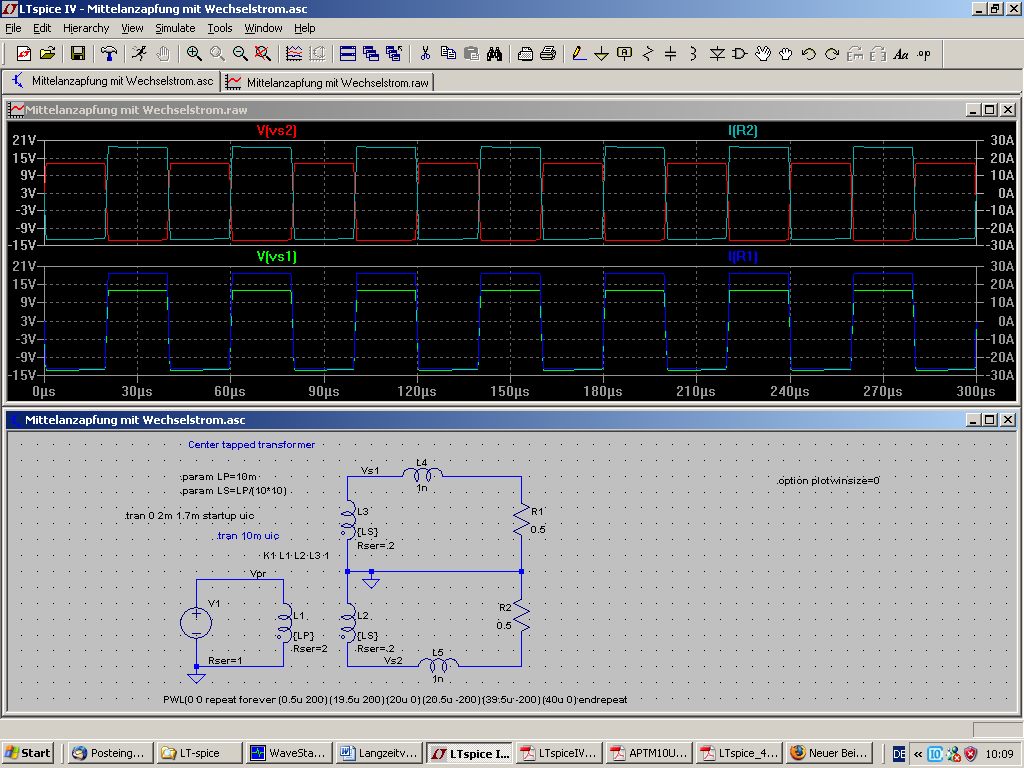Open the File menu
1024x768 pixels.
pos(13,28)
